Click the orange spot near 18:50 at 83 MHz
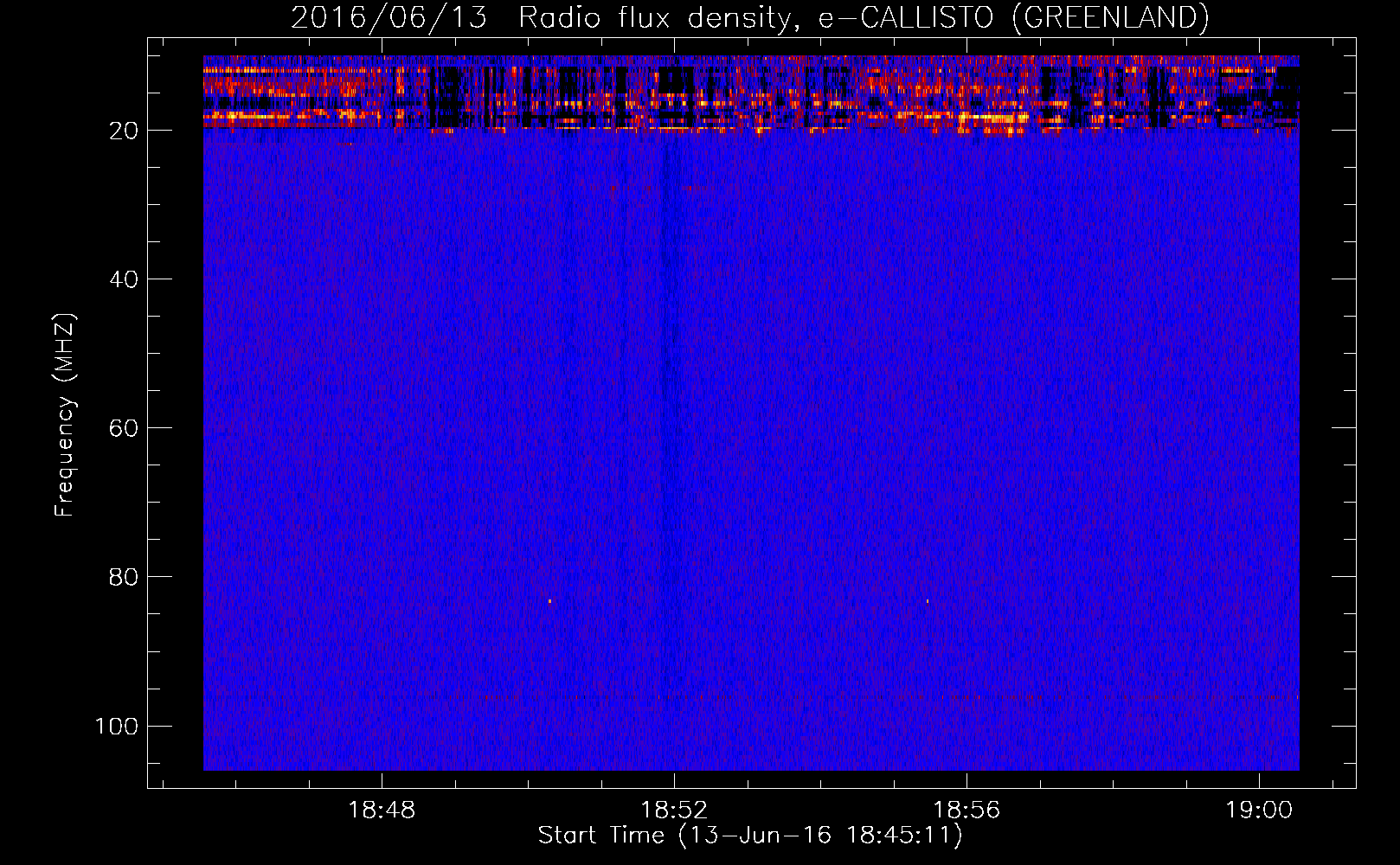1400x865 pixels. pos(549,600)
